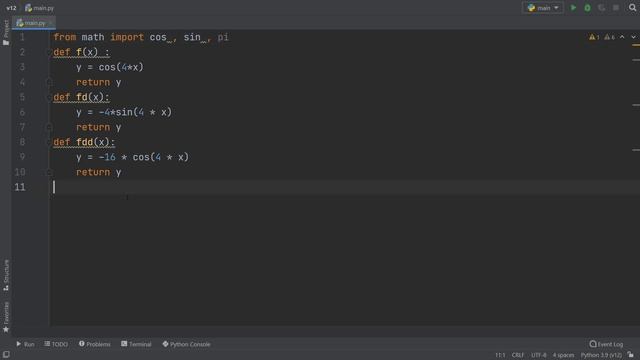The width and height of the screenshot is (640, 360).
Task: Change the CRLF line separator
Action: point(518,355)
